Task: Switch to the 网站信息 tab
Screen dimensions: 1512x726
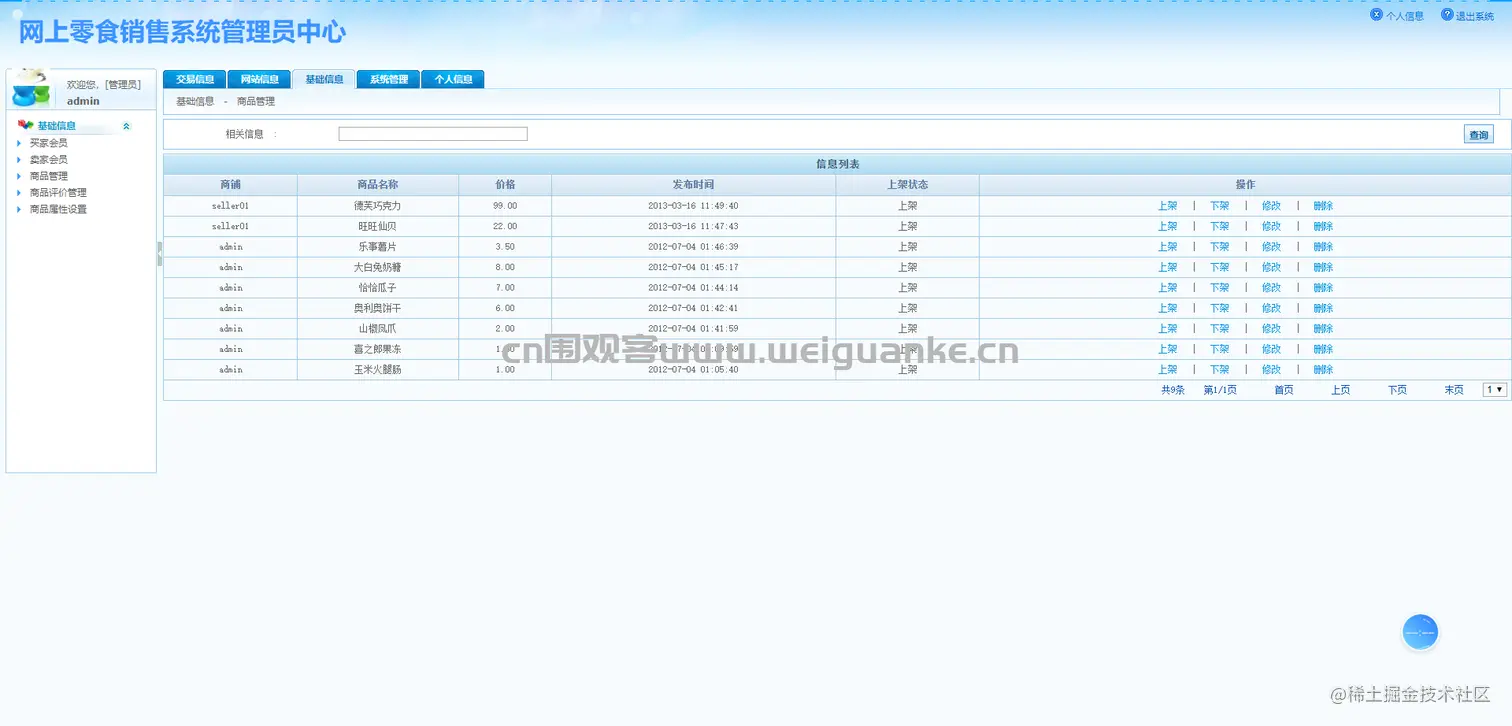Action: [x=259, y=79]
